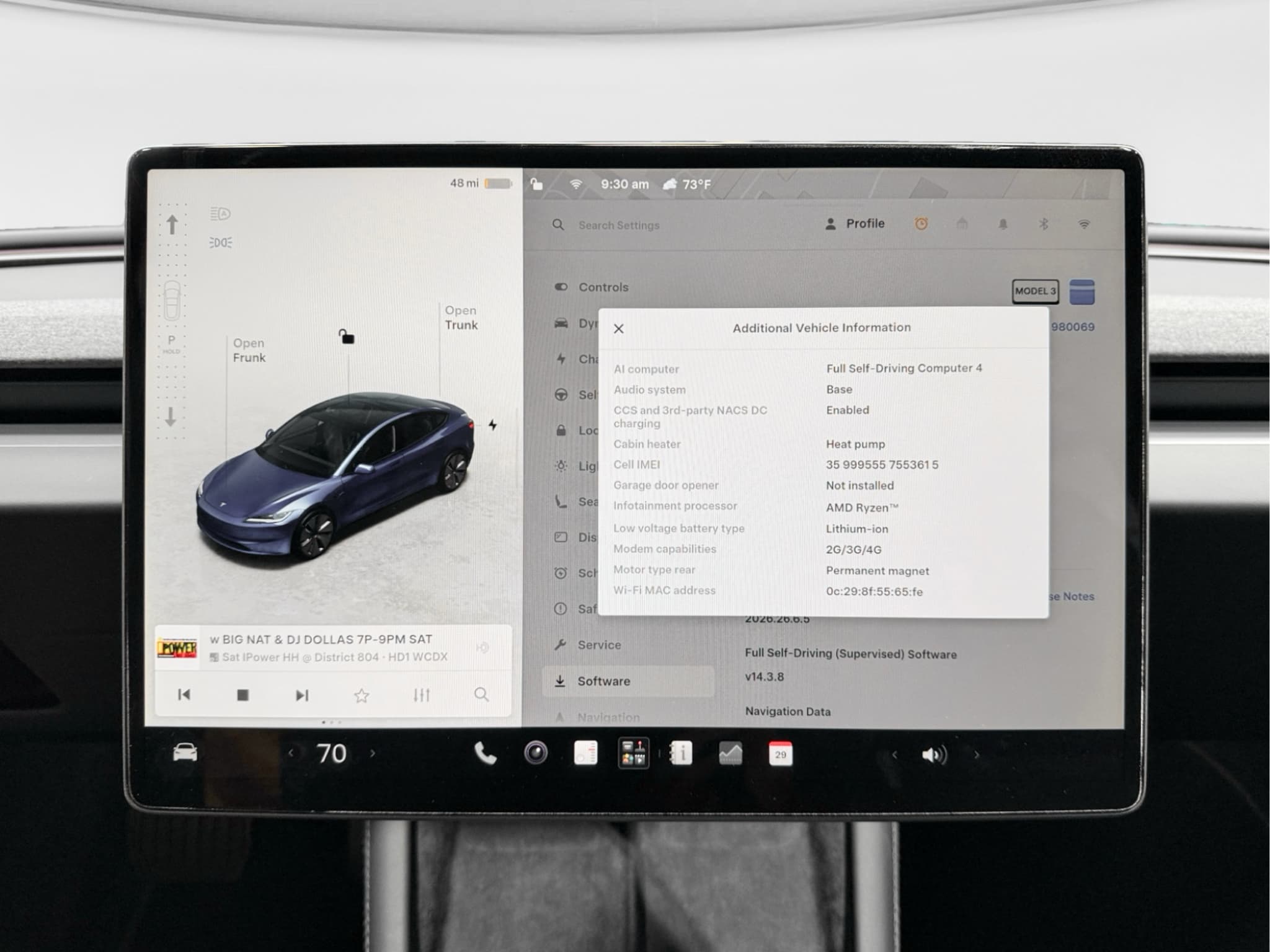Viewport: 1270px width, 952px height.
Task: Raise volume with right chevron
Action: [977, 755]
